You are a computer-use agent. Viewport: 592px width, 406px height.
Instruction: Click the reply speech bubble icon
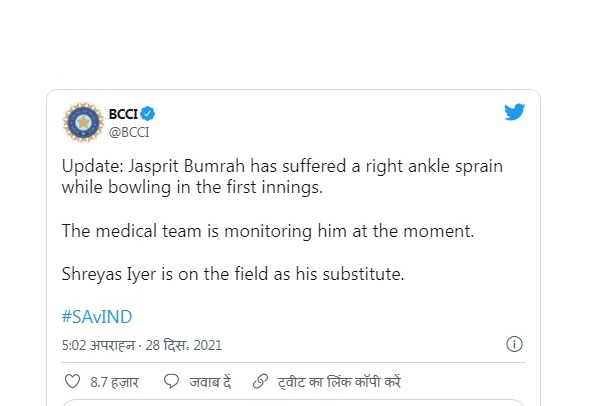click(x=171, y=381)
